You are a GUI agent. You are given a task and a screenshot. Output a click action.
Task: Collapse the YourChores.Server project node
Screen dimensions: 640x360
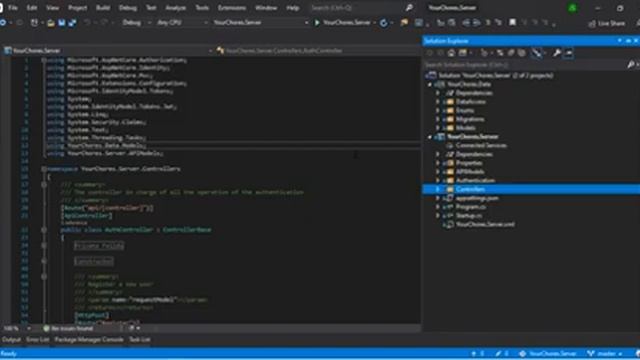pos(430,137)
